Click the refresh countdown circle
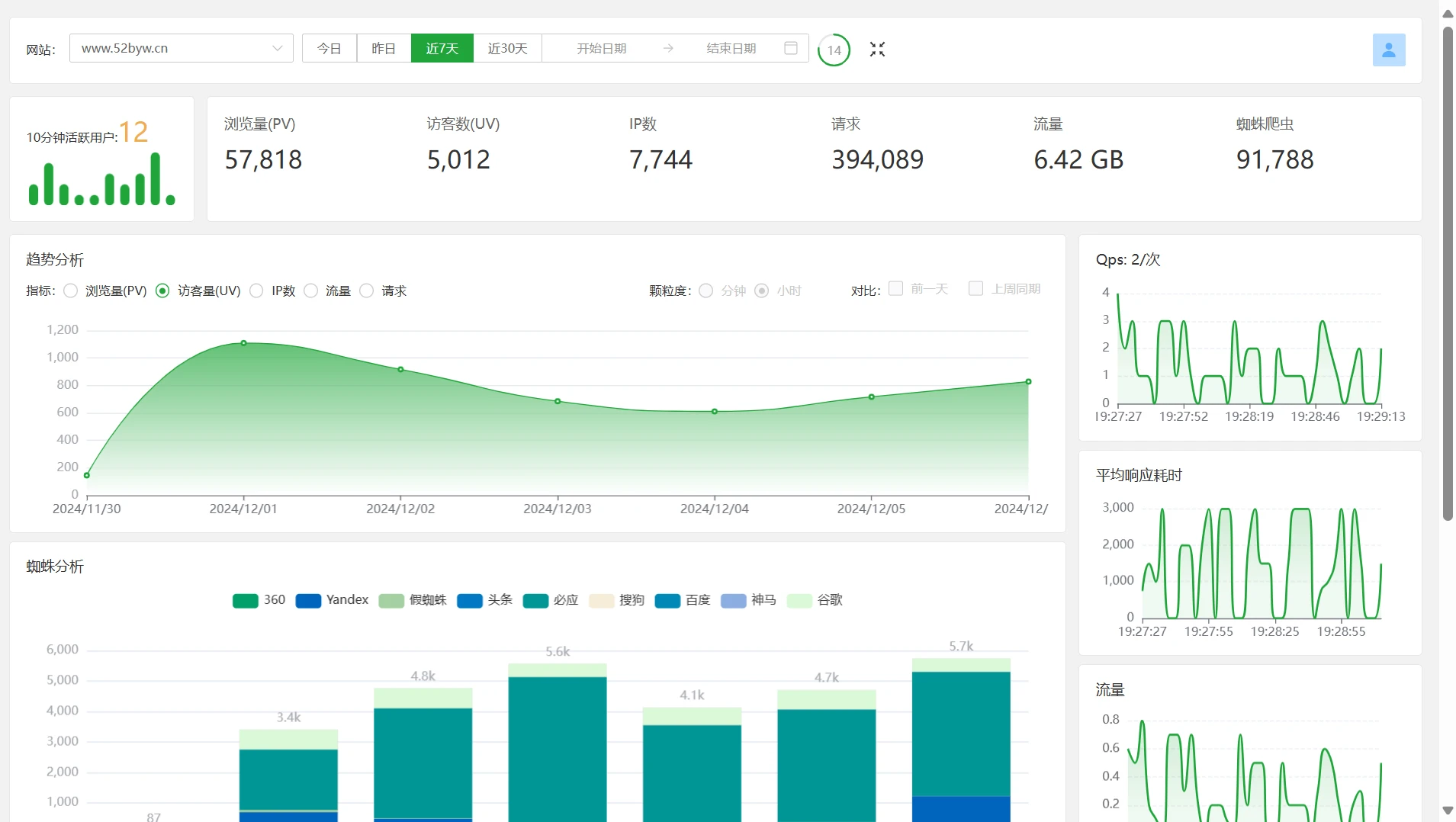Screen dimensions: 1456x822 pyautogui.click(x=834, y=50)
